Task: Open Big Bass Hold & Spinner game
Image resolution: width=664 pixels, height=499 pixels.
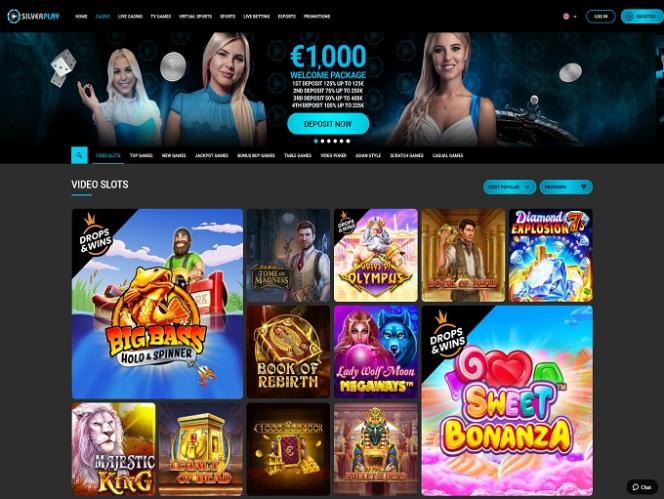Action: click(x=157, y=303)
